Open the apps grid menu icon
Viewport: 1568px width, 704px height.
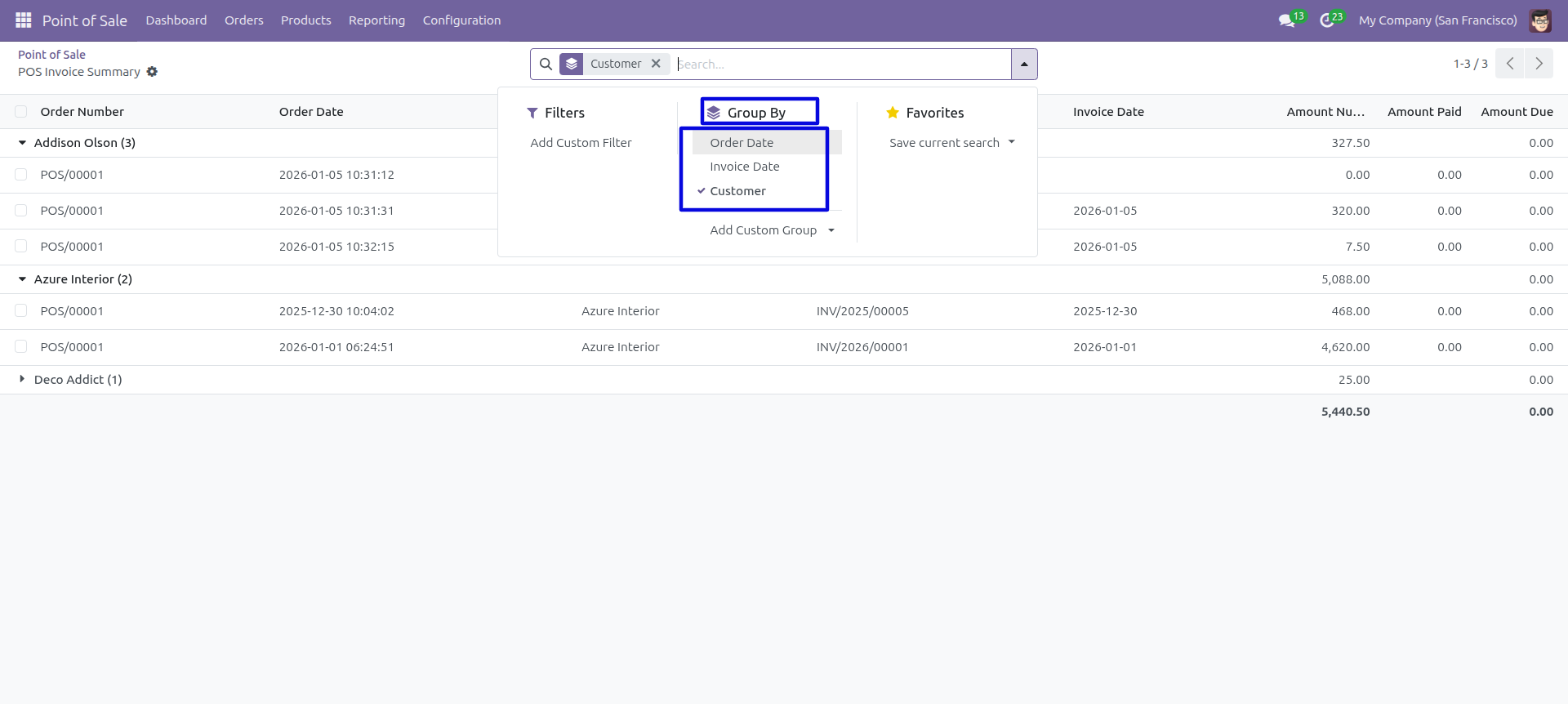click(x=23, y=20)
